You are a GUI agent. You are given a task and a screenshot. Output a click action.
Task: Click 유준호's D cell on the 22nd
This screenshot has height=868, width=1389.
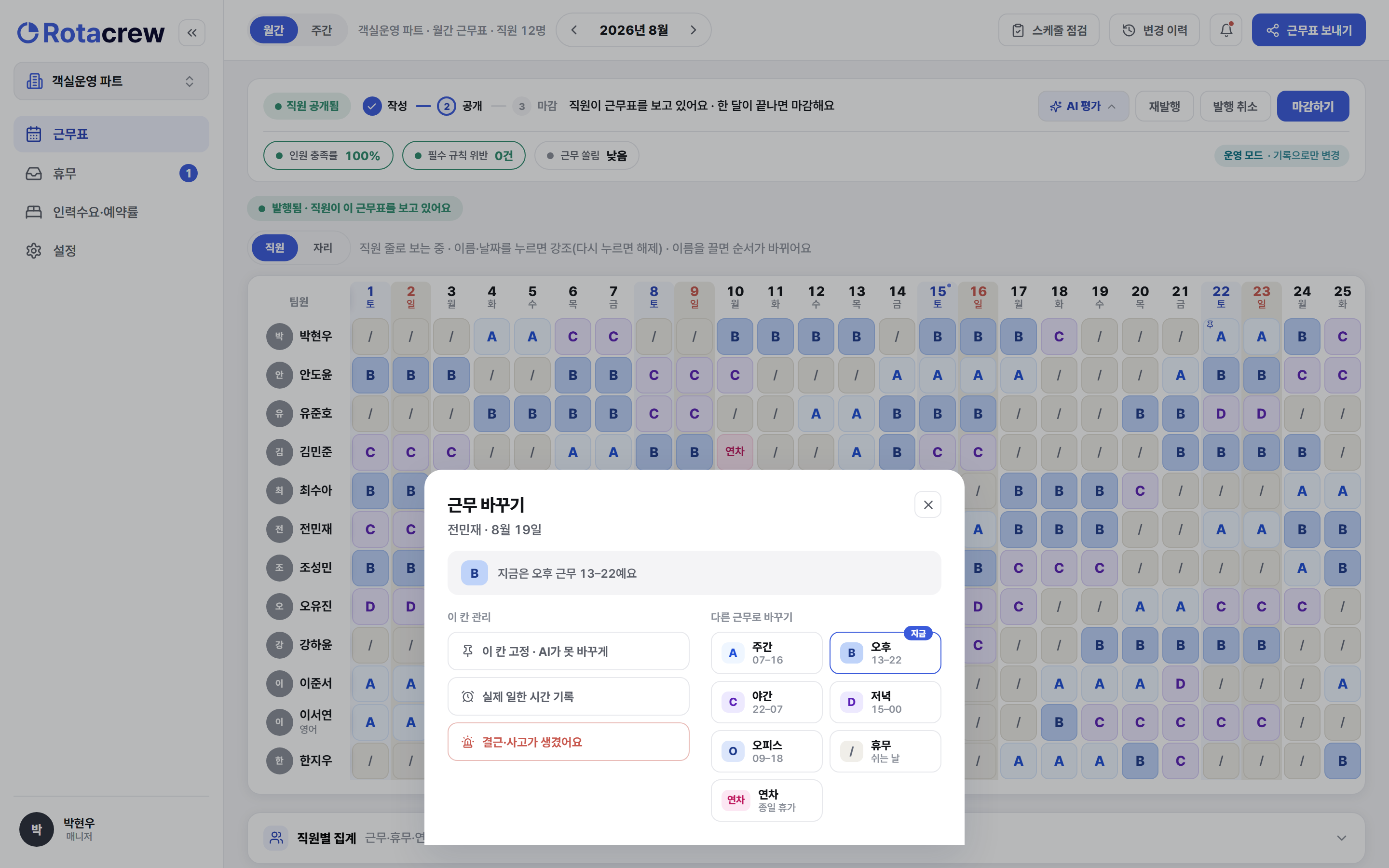click(1221, 413)
